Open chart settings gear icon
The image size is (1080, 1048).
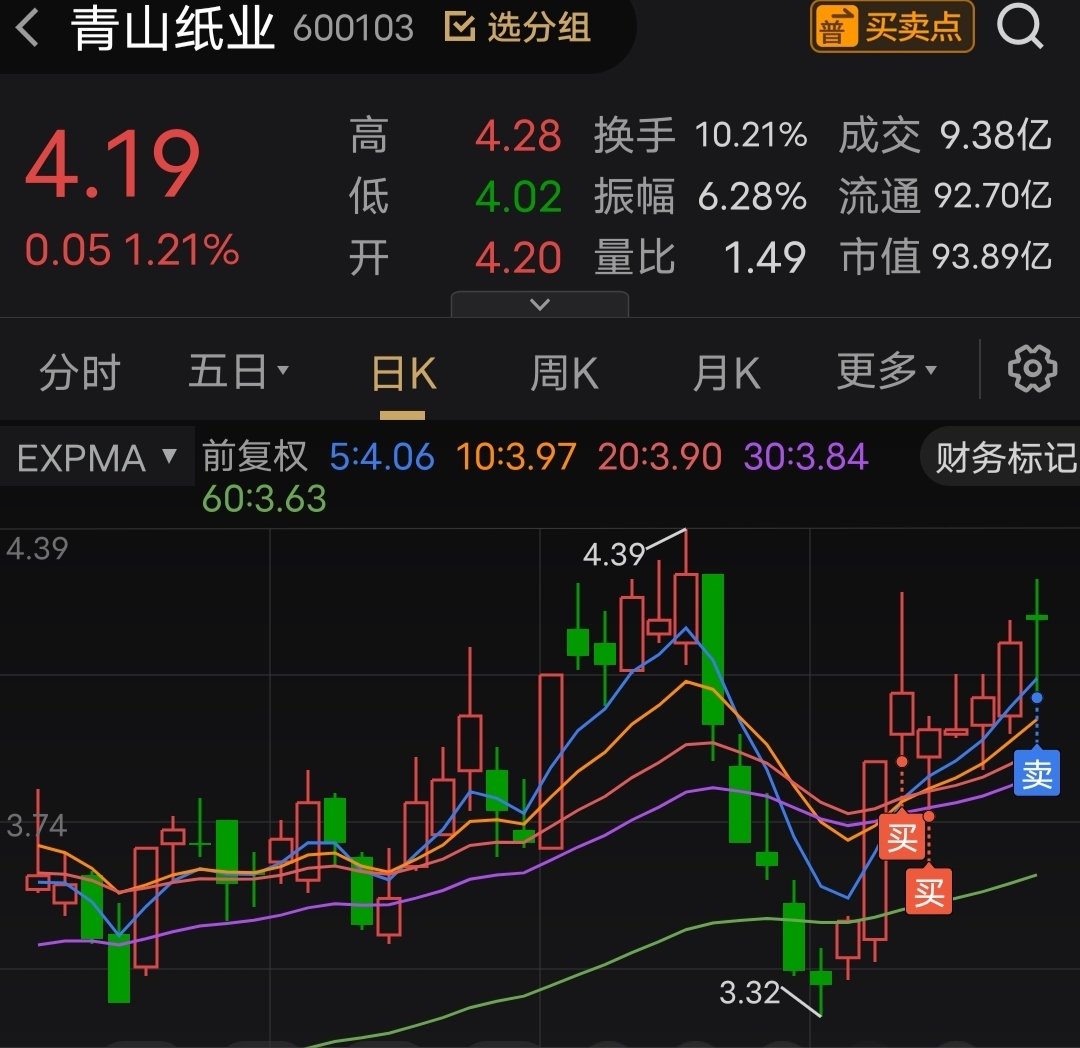click(1032, 369)
